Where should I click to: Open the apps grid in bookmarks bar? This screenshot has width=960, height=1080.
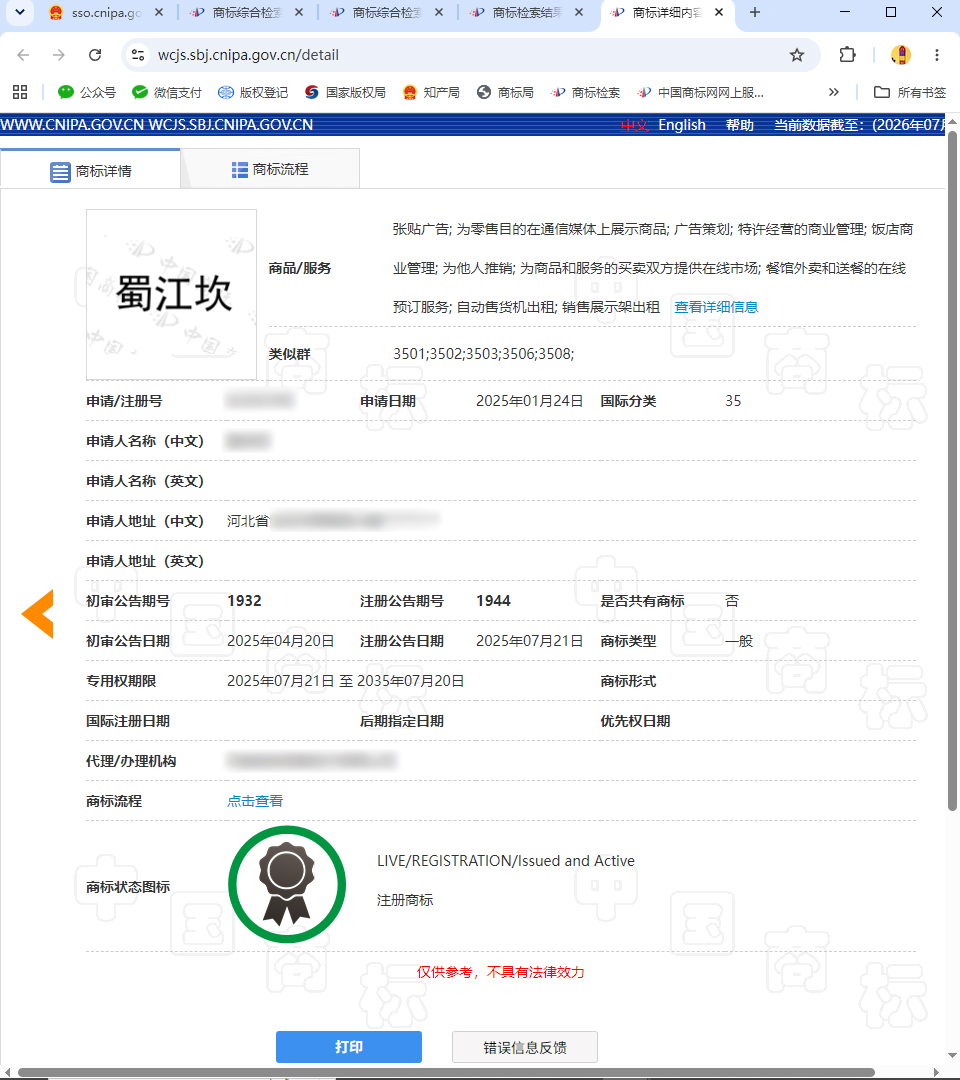[20, 92]
